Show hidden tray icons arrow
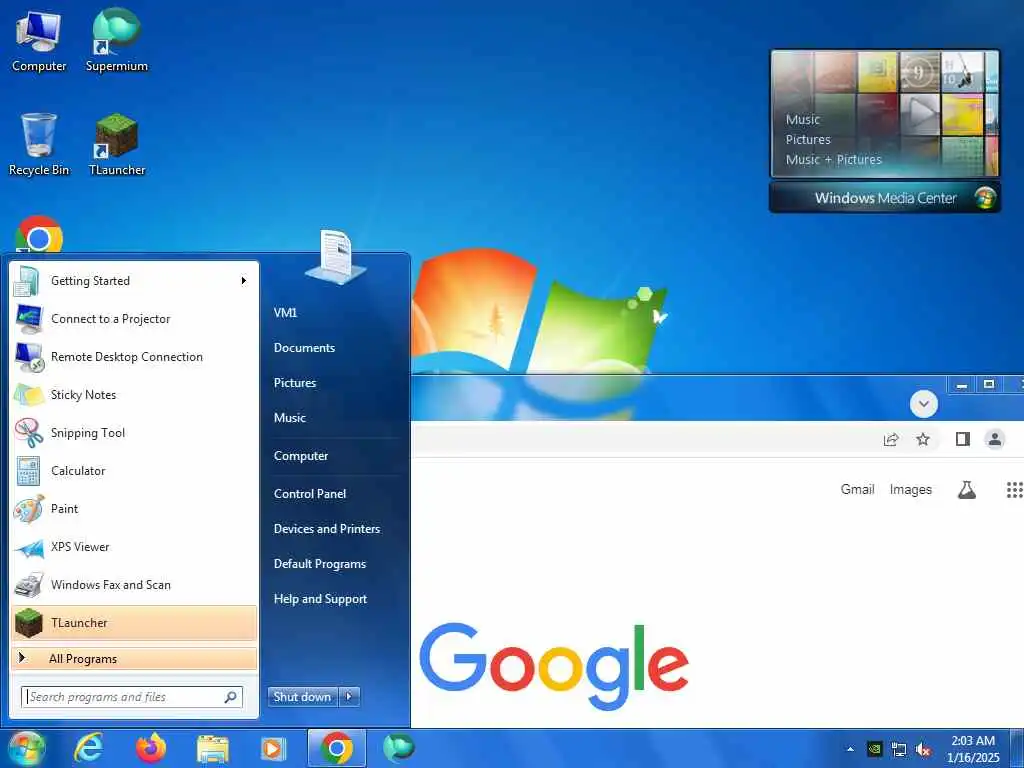The image size is (1024, 768). tap(850, 749)
